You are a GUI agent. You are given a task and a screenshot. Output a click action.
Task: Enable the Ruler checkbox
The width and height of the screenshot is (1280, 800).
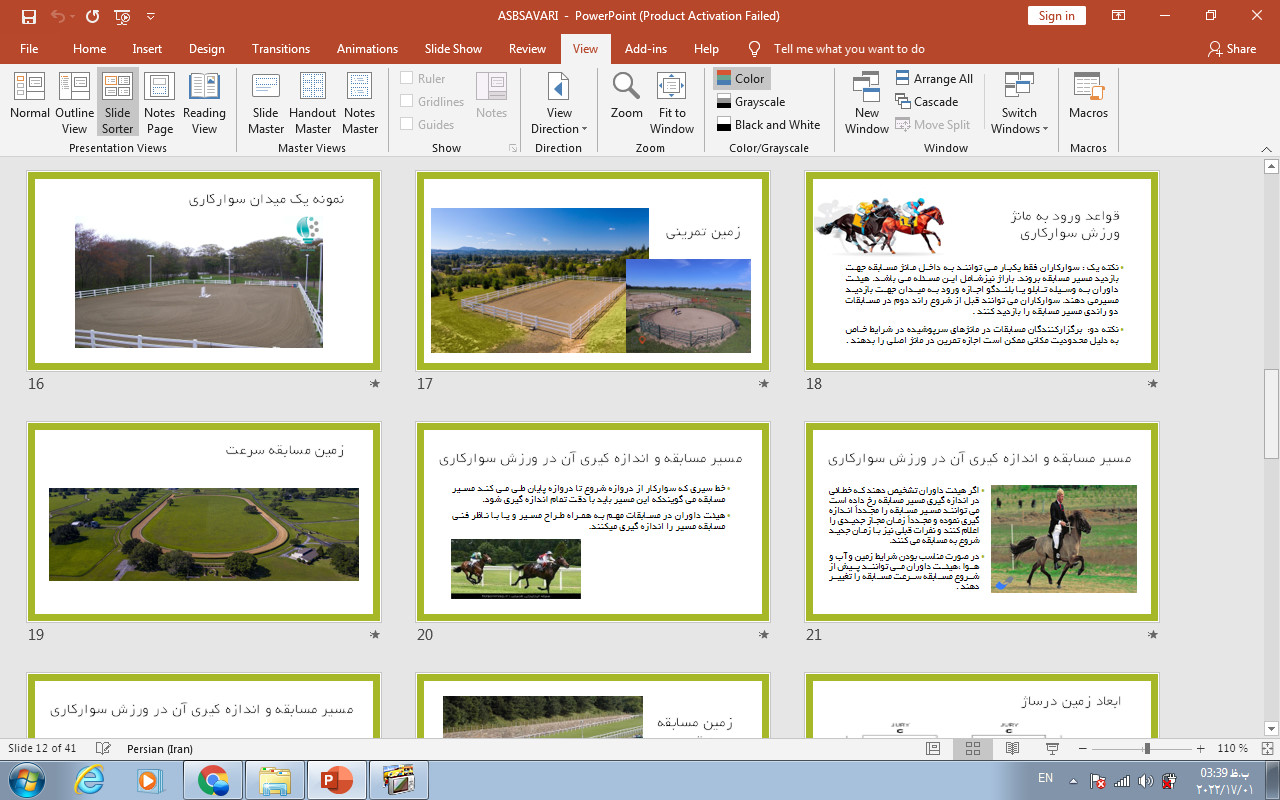(407, 79)
